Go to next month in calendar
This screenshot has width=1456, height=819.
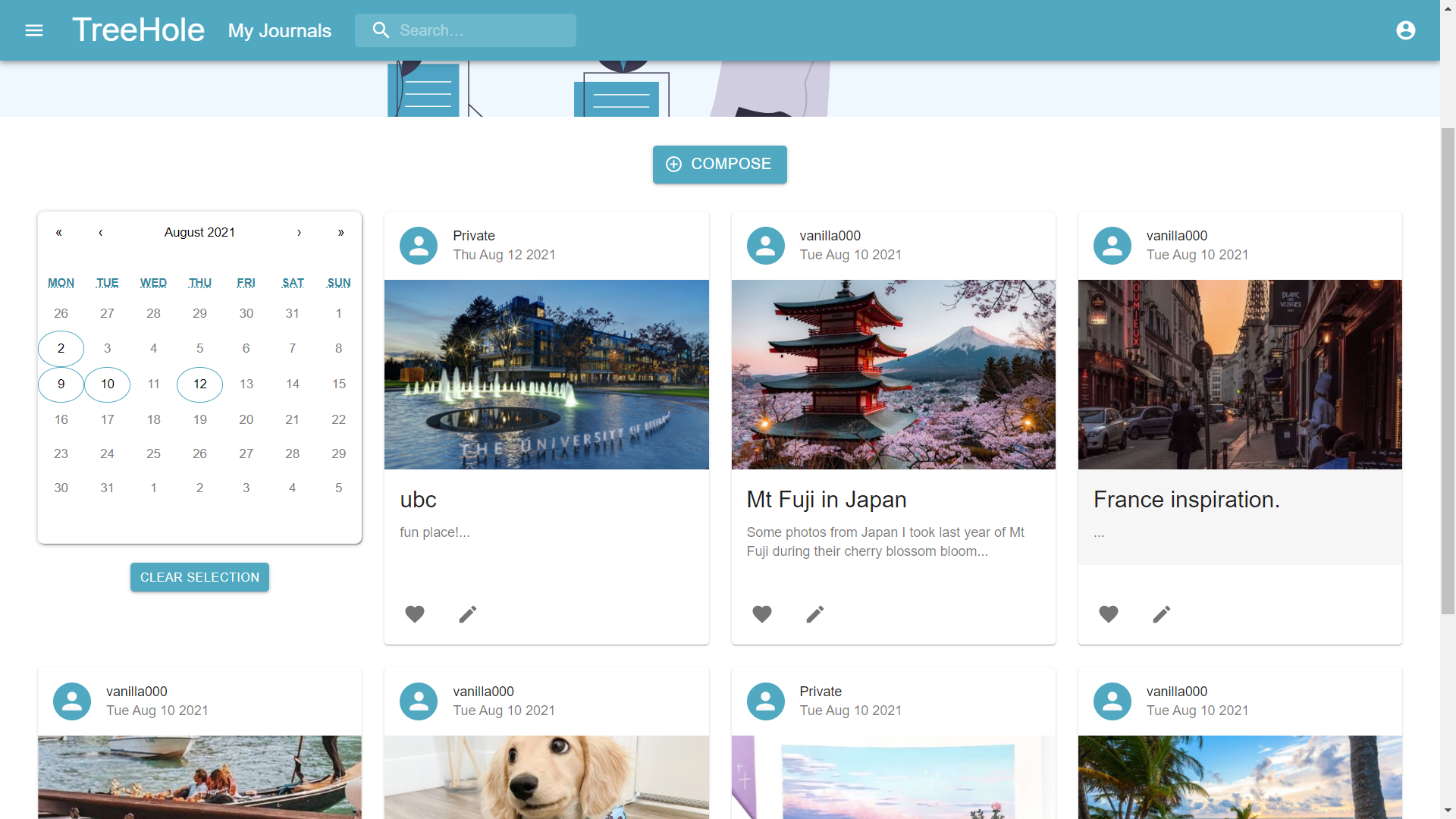[x=299, y=233]
